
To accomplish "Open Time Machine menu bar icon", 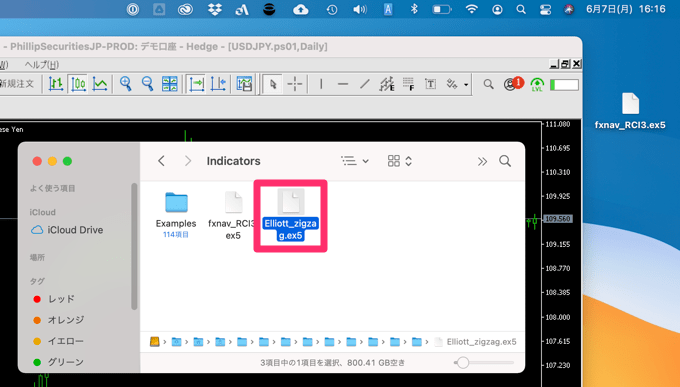I will pyautogui.click(x=332, y=9).
